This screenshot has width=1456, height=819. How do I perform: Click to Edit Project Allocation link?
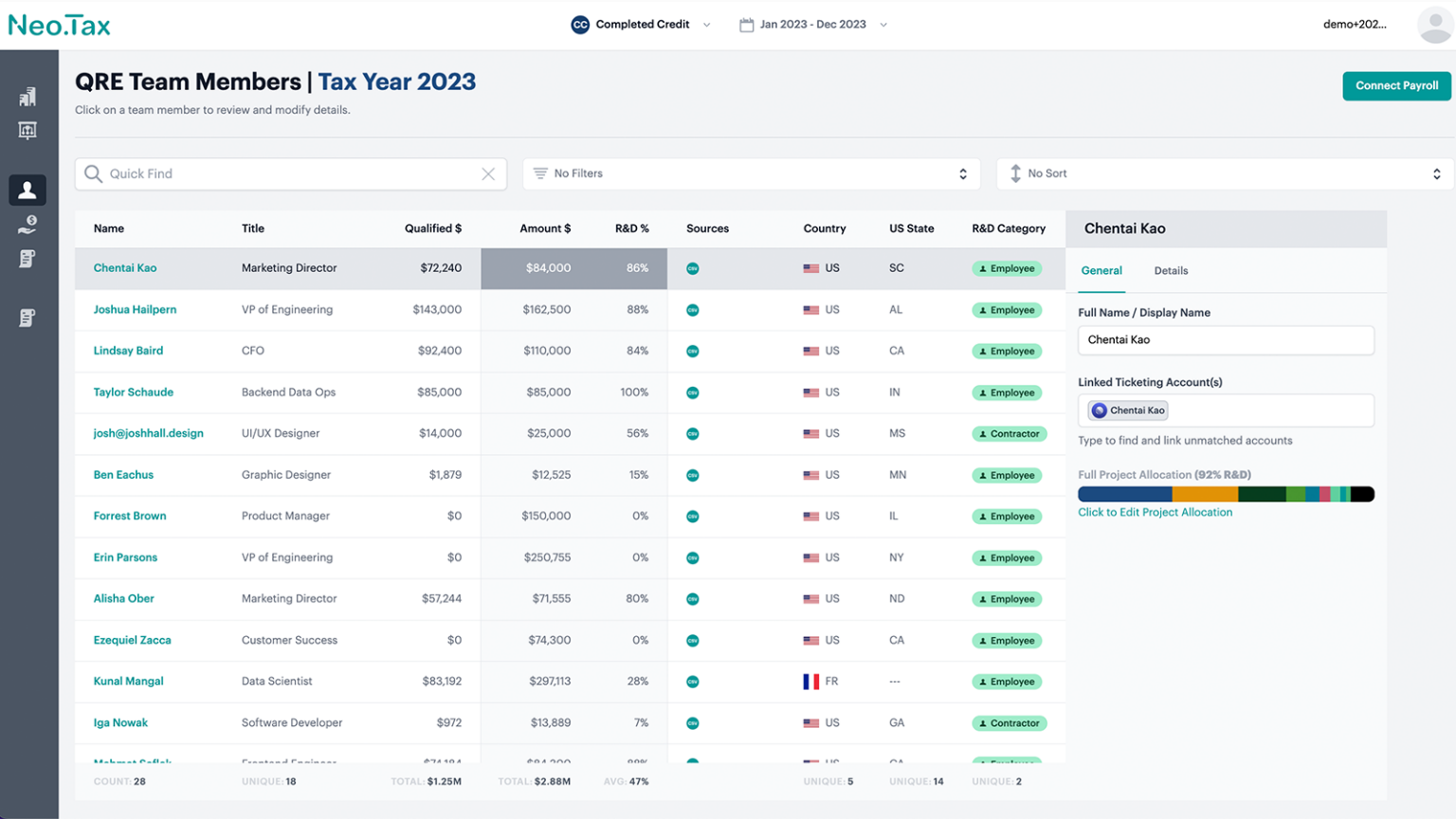pos(1155,512)
